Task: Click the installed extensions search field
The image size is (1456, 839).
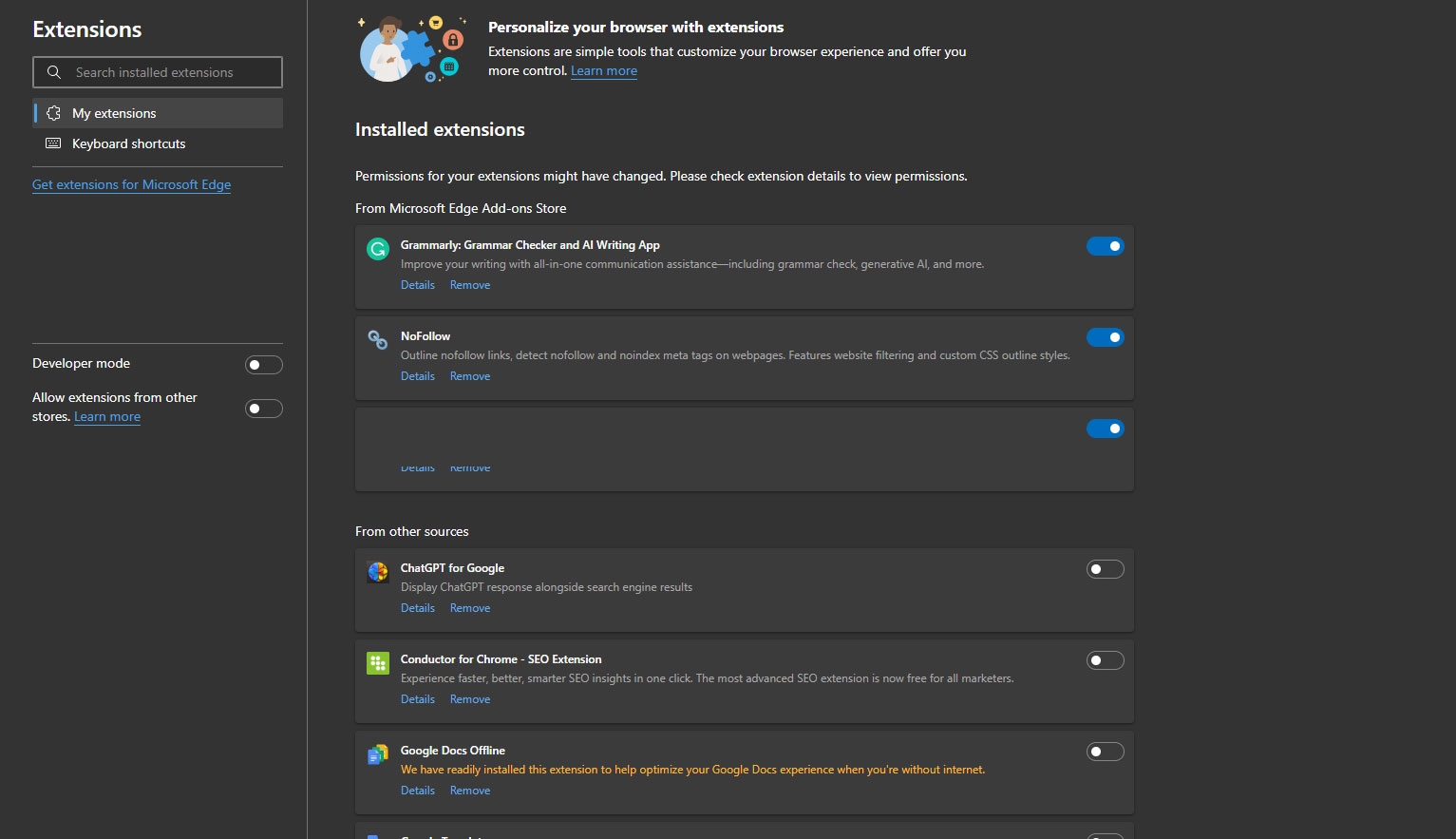Action: coord(157,71)
